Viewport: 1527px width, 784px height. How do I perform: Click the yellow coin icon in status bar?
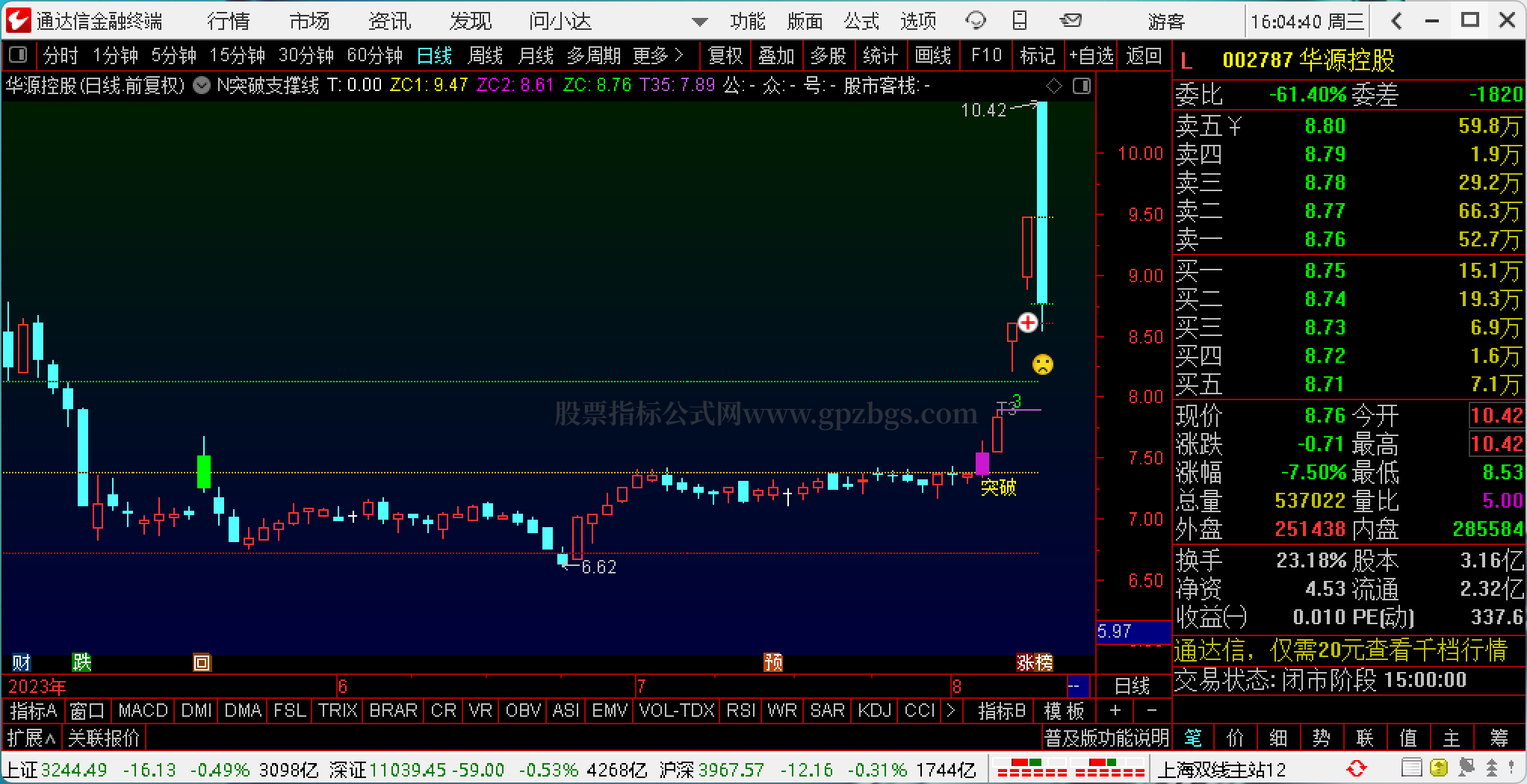pyautogui.click(x=1438, y=768)
